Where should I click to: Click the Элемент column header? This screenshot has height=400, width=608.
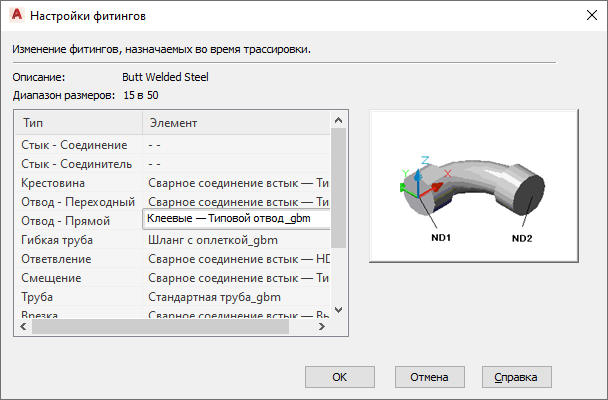(236, 122)
